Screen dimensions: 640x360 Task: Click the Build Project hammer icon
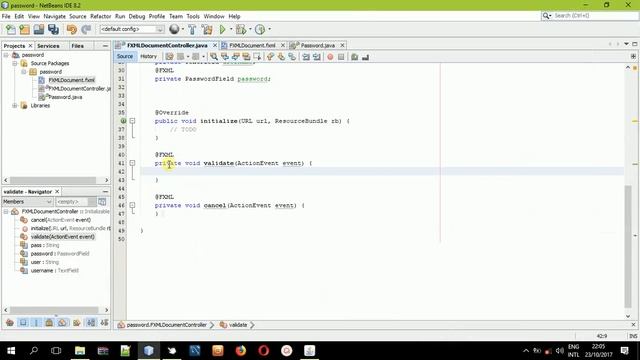[x=192, y=29]
